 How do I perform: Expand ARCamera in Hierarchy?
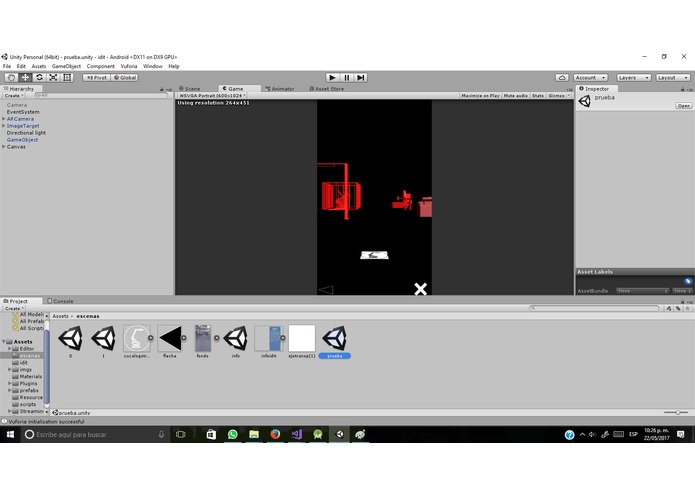[x=4, y=119]
